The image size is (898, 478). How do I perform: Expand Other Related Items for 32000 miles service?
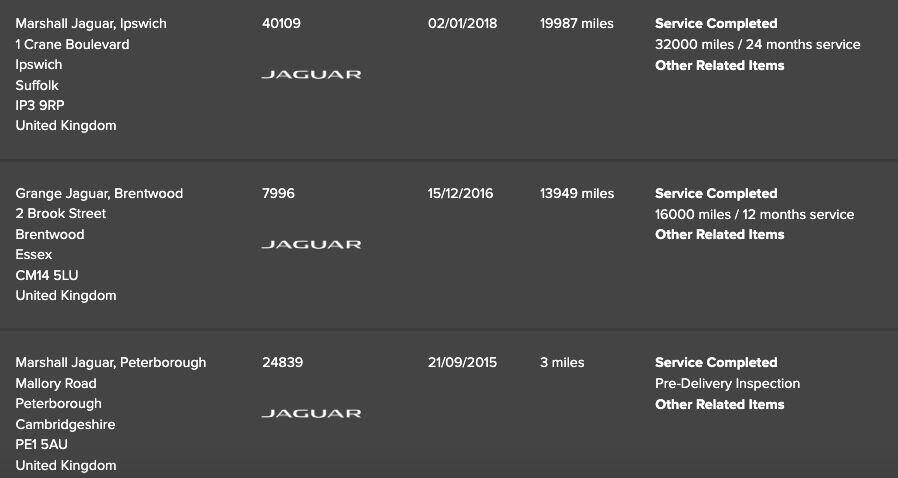[x=719, y=65]
